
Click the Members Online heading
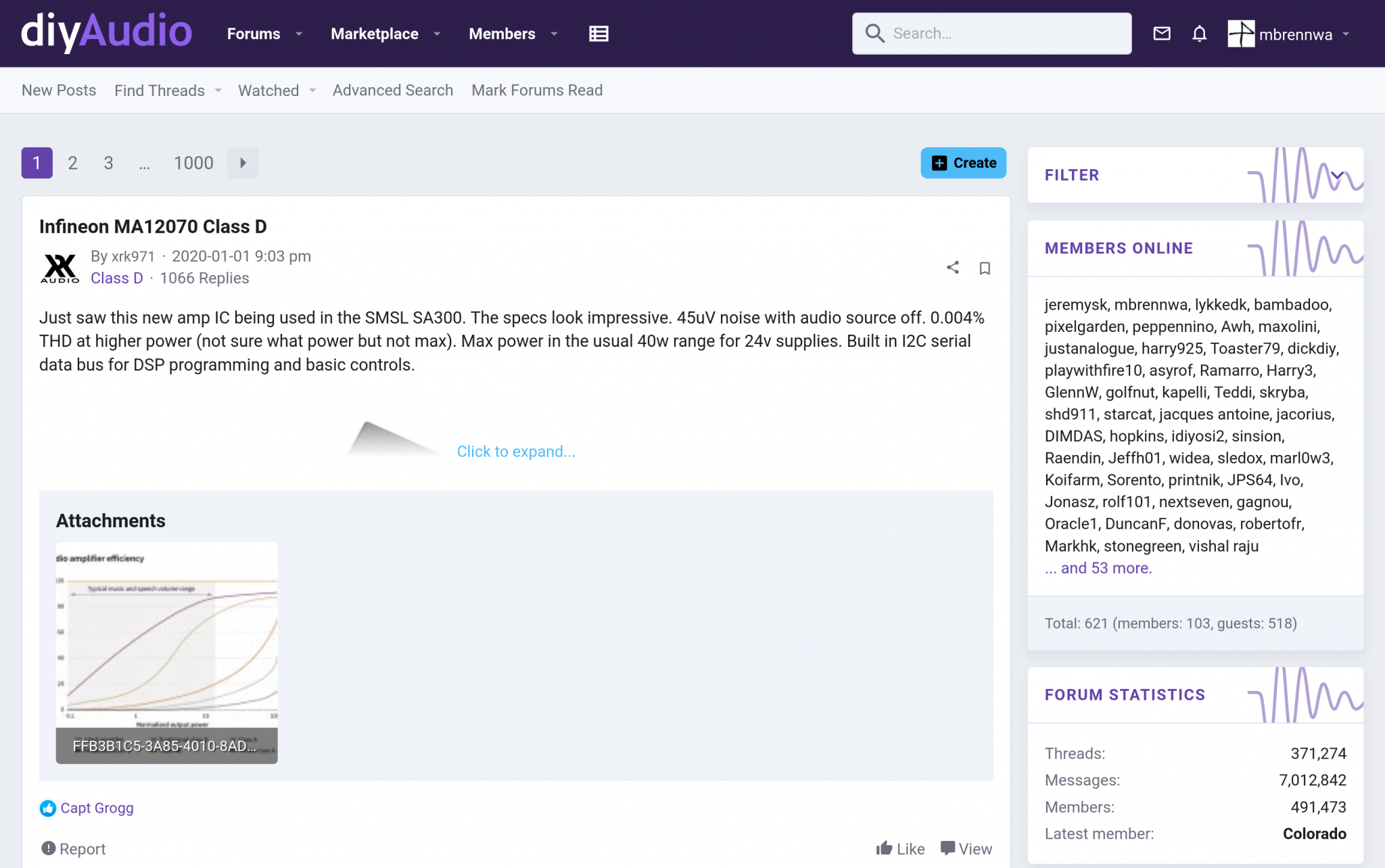(x=1119, y=248)
